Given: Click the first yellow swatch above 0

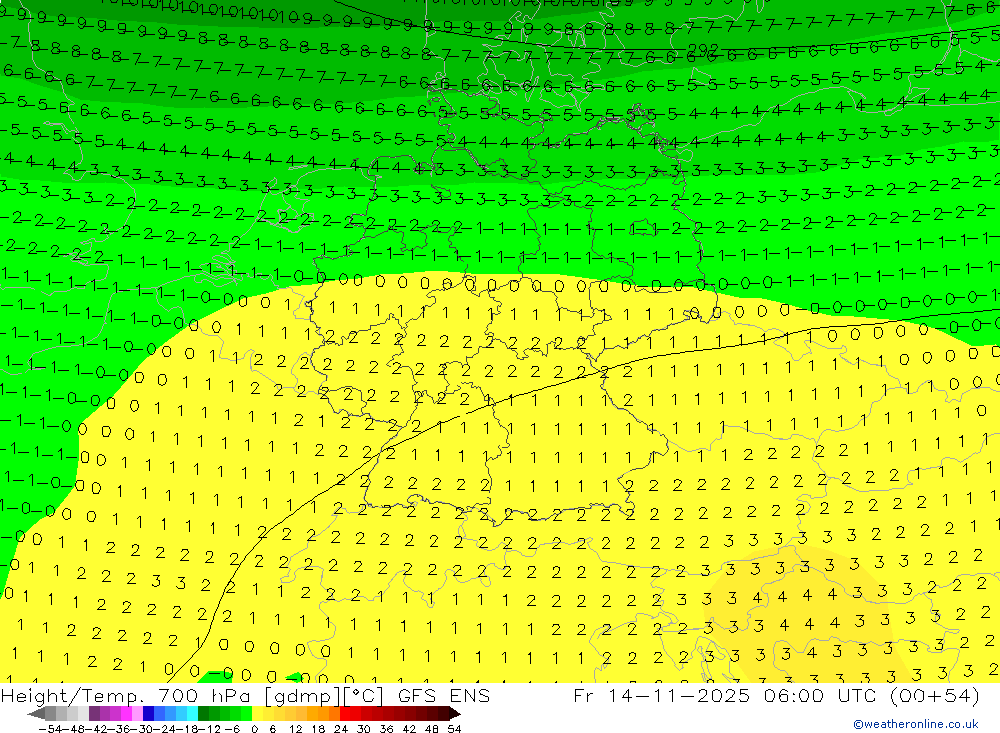Looking at the screenshot, I should click(258, 713).
